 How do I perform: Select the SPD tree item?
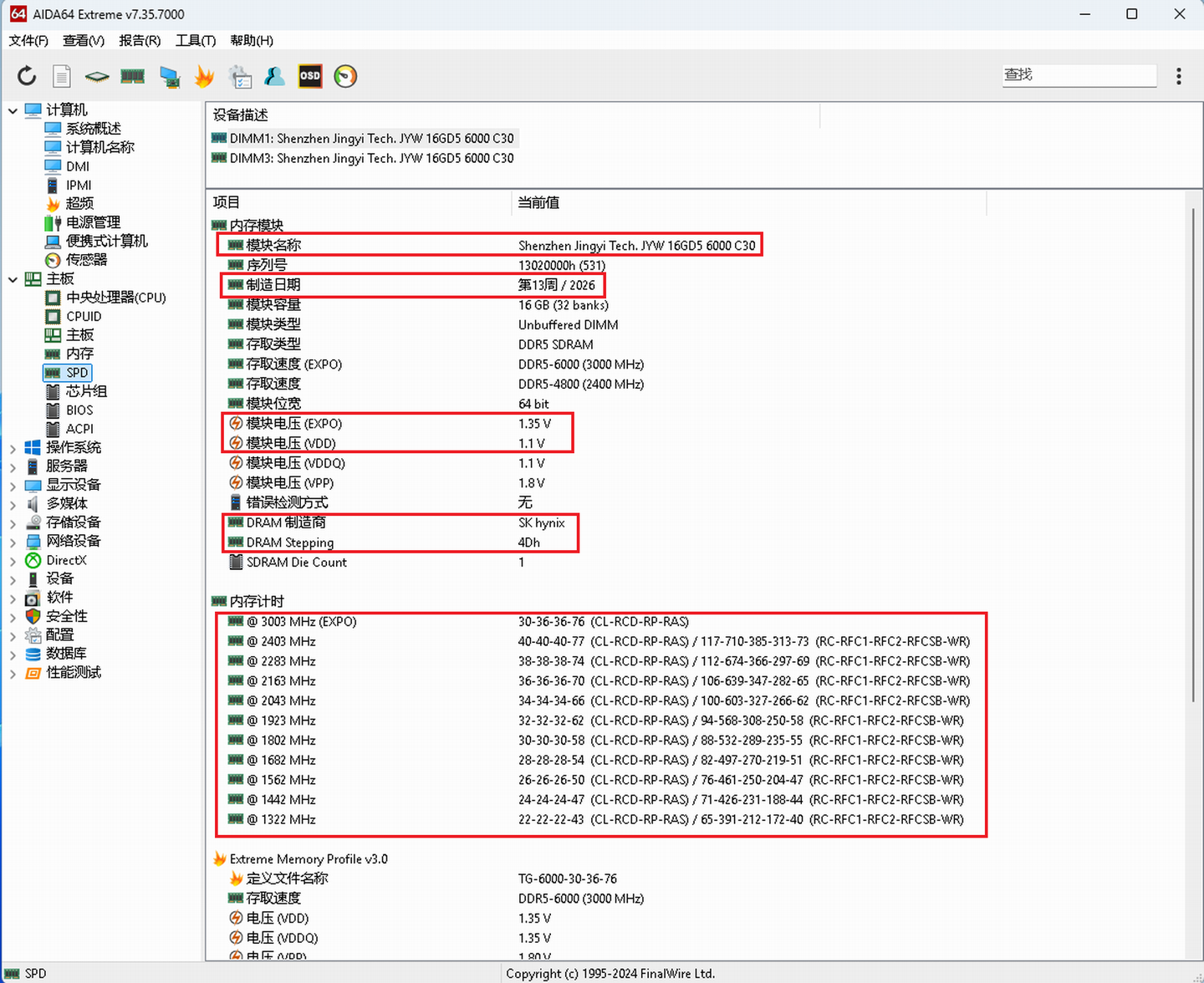(67, 373)
